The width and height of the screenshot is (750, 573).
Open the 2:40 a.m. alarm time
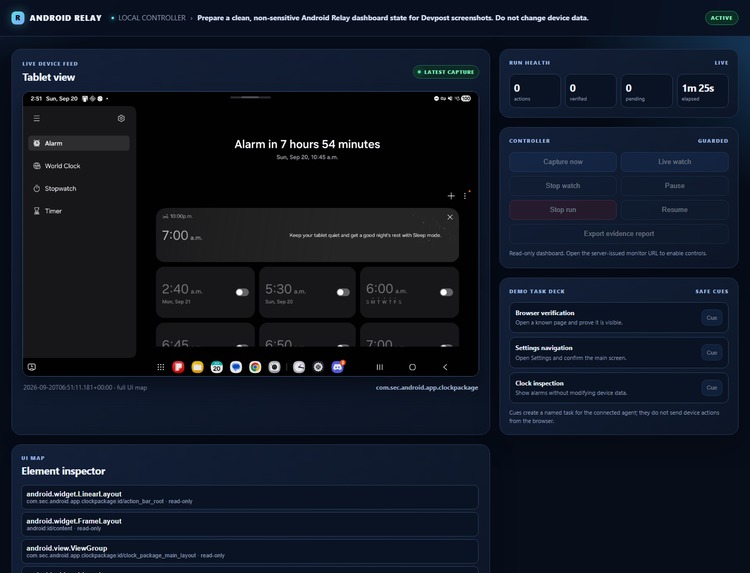click(182, 289)
